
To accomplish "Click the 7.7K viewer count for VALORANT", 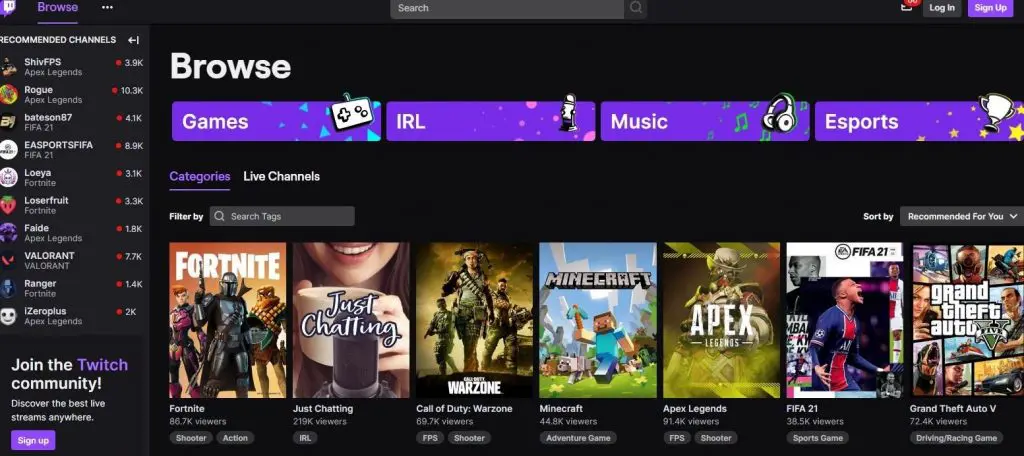I will [133, 257].
